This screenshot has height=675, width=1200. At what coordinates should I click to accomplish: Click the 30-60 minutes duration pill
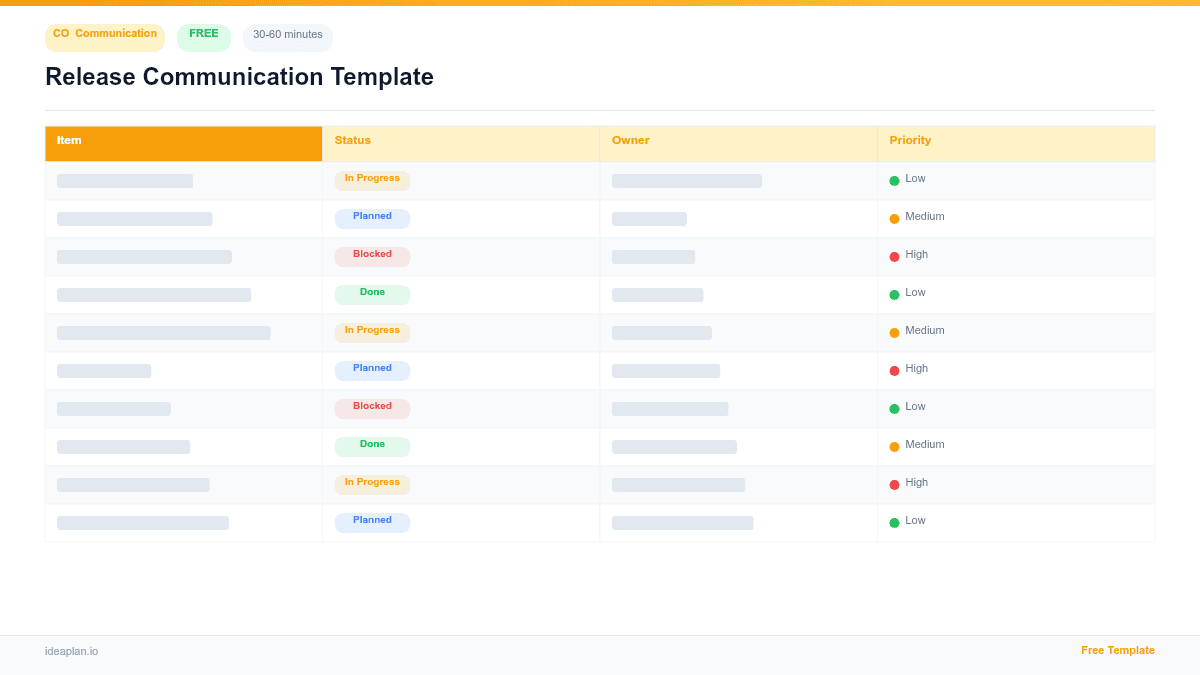coord(287,37)
